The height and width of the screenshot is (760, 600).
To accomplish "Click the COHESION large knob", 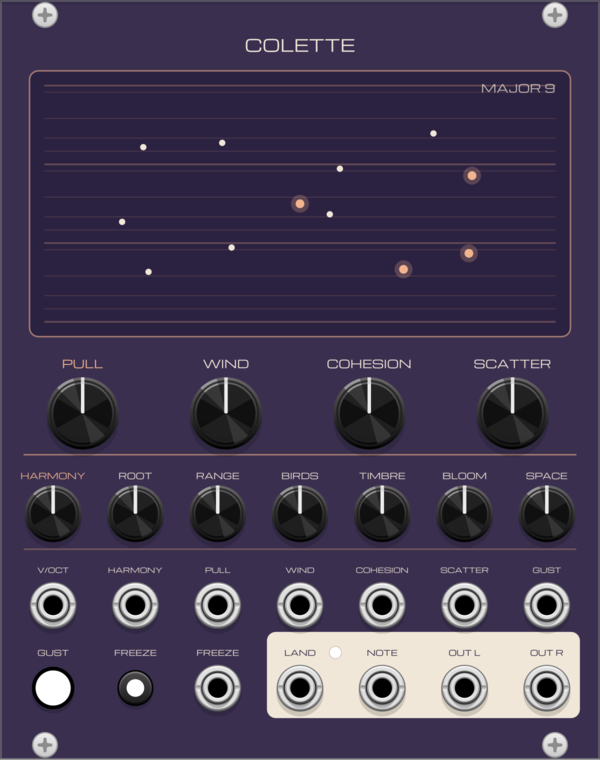I will pos(369,413).
